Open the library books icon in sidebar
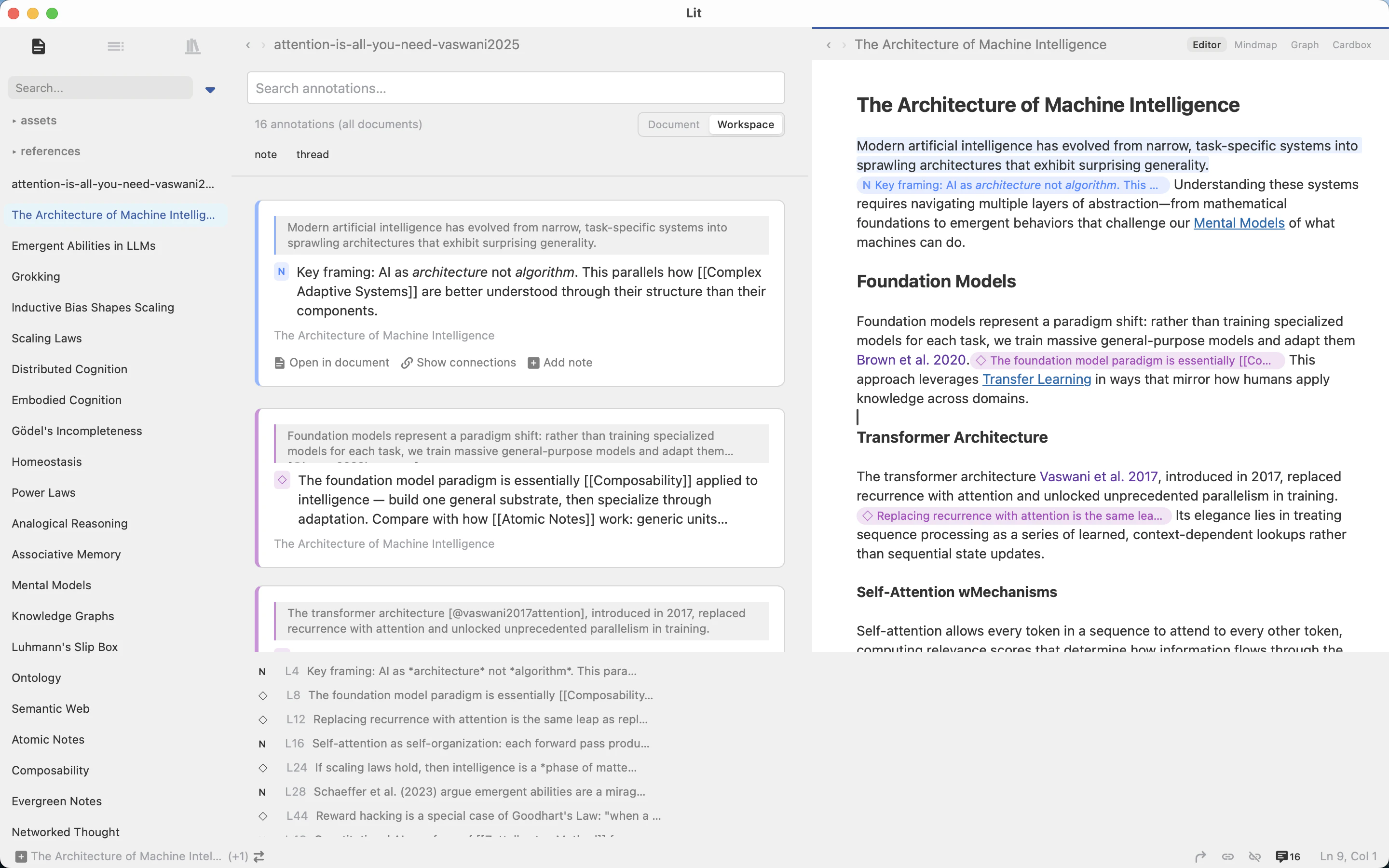 [x=193, y=46]
